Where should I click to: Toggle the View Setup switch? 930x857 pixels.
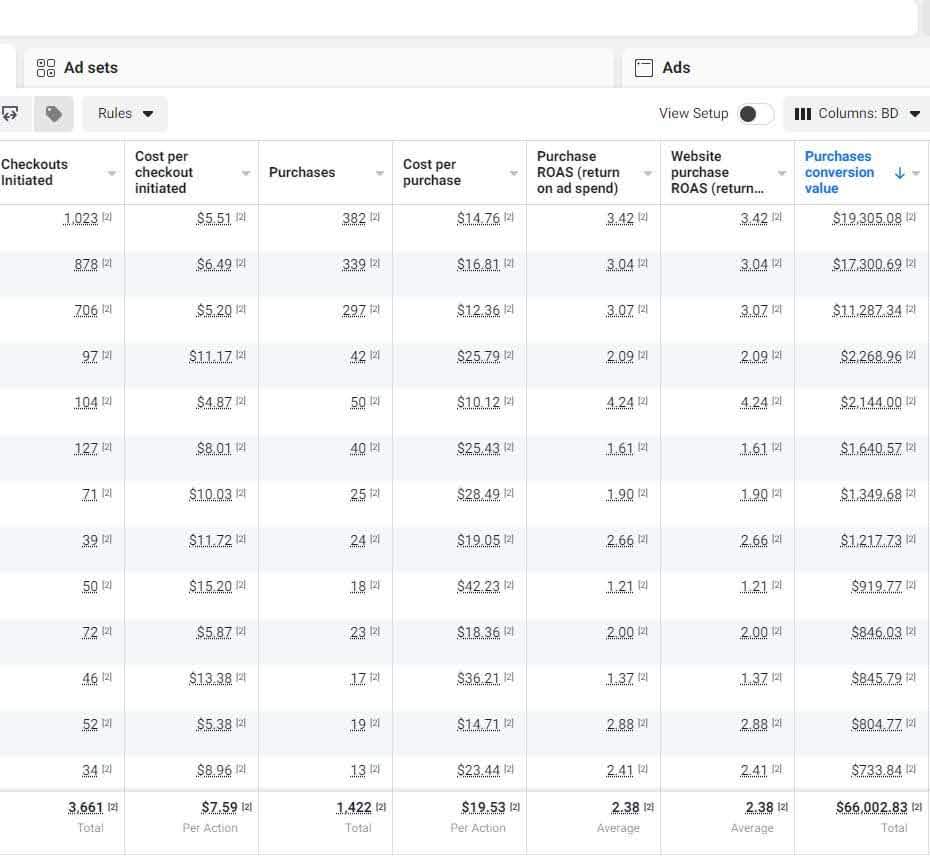point(755,114)
